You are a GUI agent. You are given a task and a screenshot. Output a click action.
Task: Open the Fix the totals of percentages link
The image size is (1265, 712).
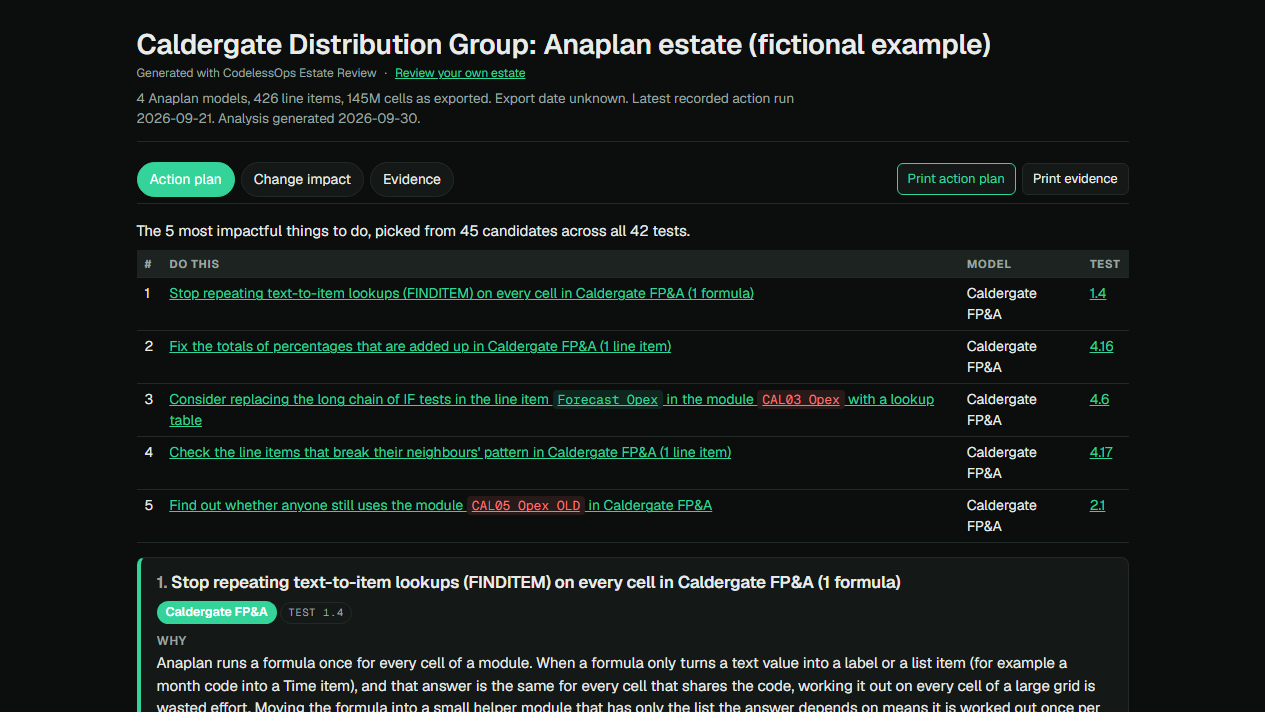[x=420, y=346]
